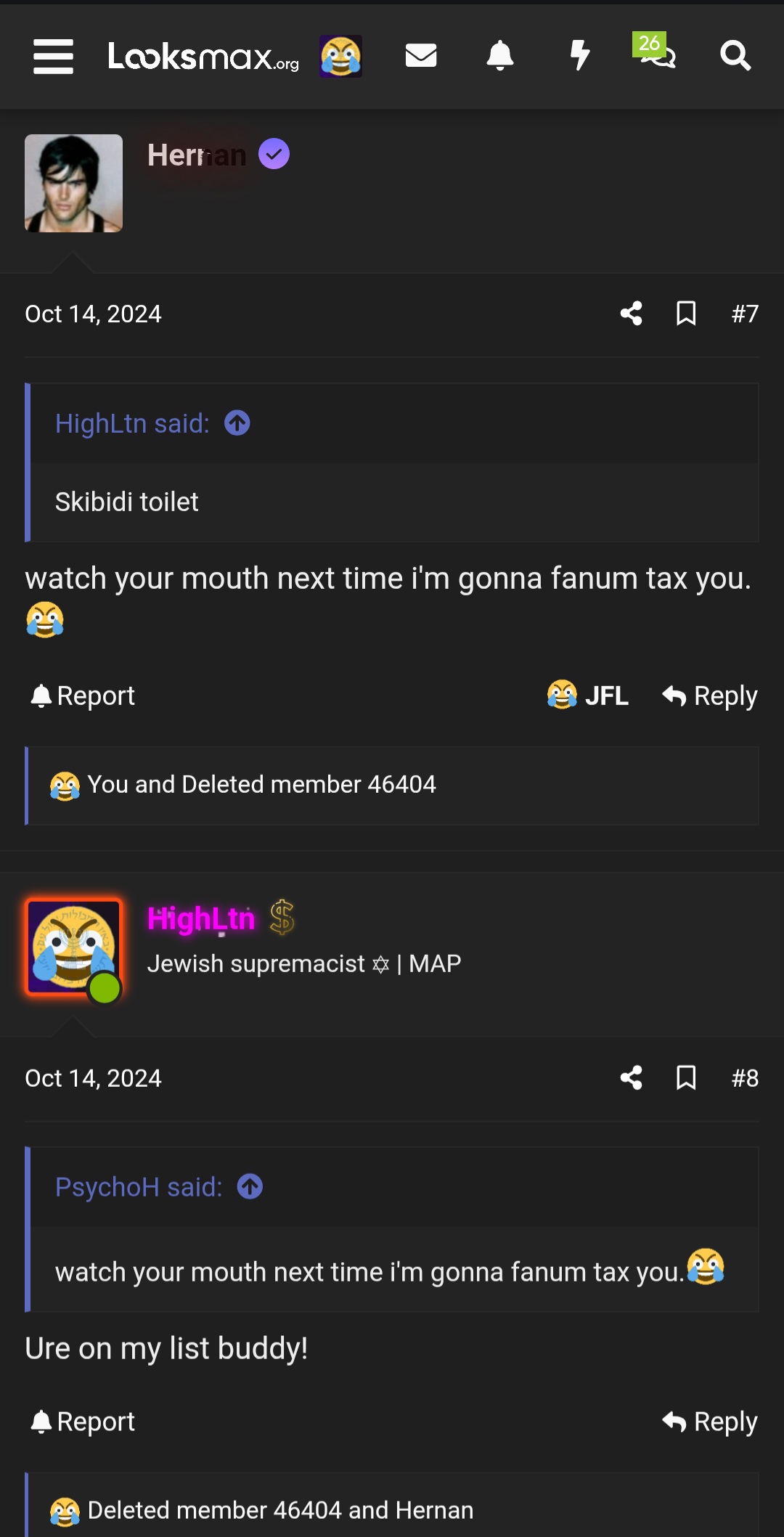Image resolution: width=784 pixels, height=1537 pixels.
Task: Toggle bookmark on post #7
Action: coord(685,313)
